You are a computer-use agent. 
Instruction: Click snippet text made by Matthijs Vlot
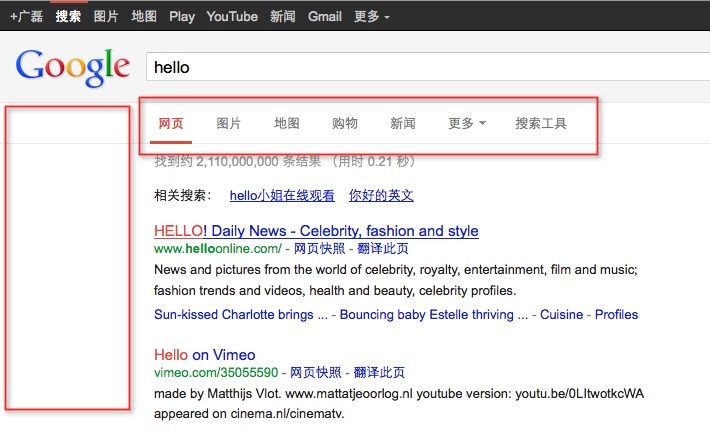399,403
